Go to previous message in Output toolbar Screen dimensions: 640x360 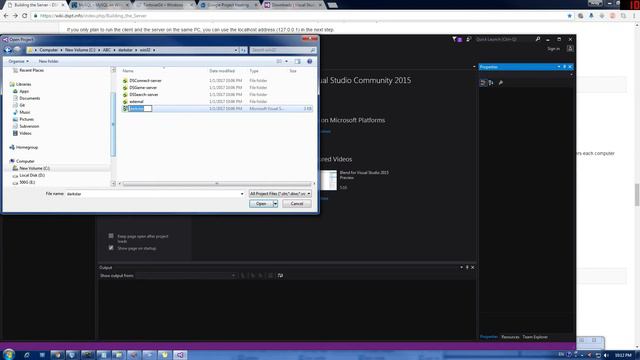pyautogui.click(x=252, y=276)
